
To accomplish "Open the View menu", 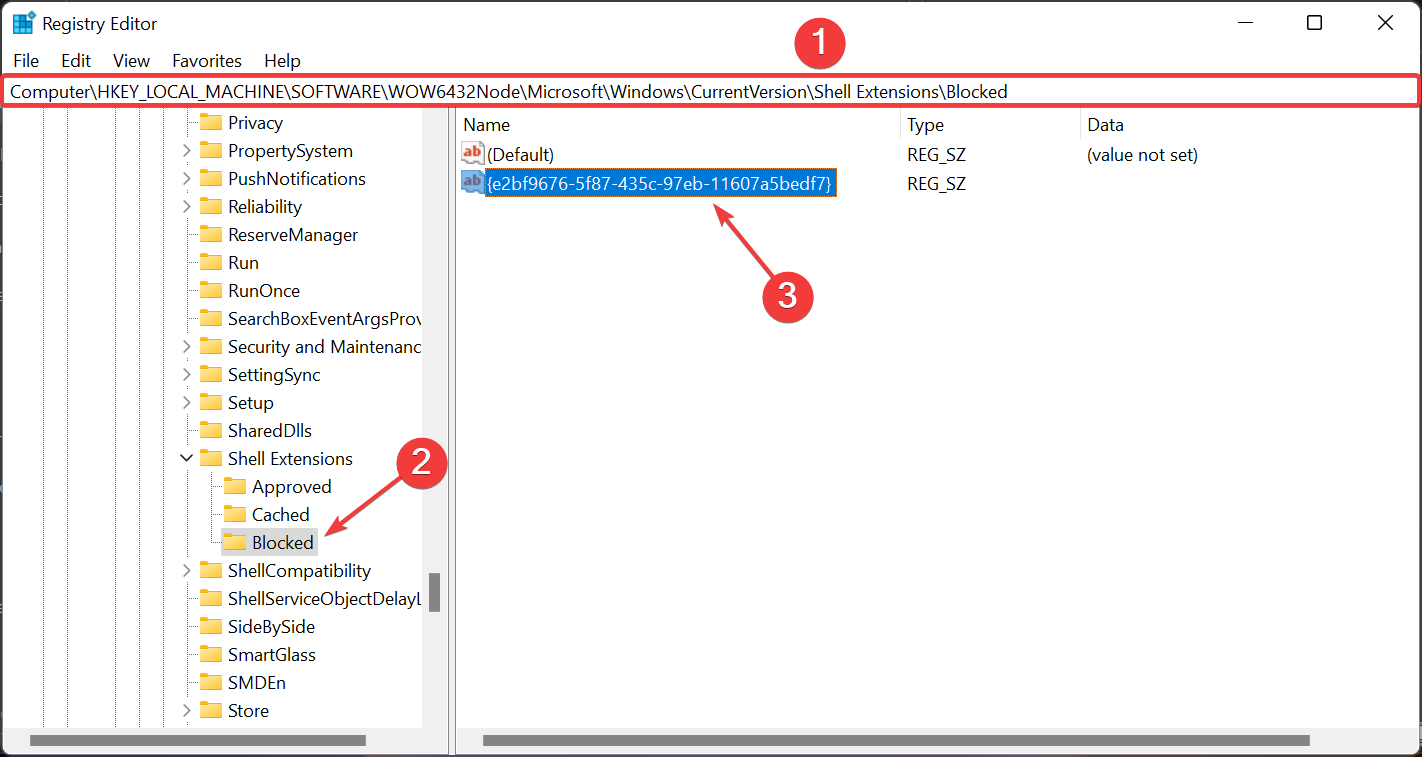I will coord(131,61).
